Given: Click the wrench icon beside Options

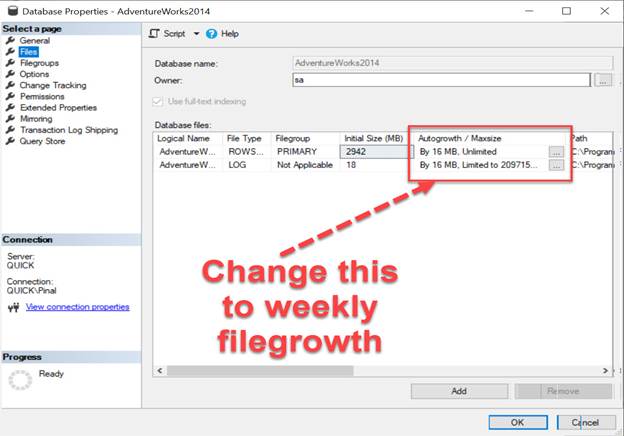Looking at the screenshot, I should [10, 74].
